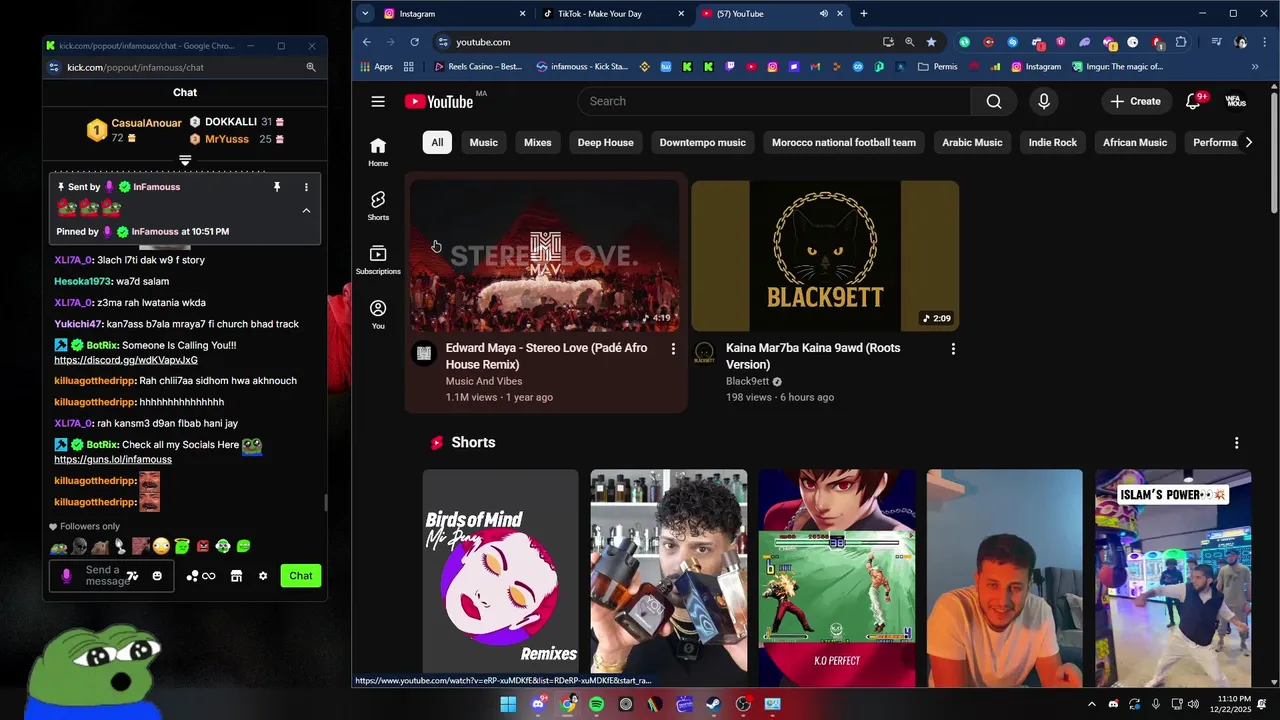Screen dimensions: 1280x720
Task: Select Morocco national football team chip
Action: click(844, 142)
